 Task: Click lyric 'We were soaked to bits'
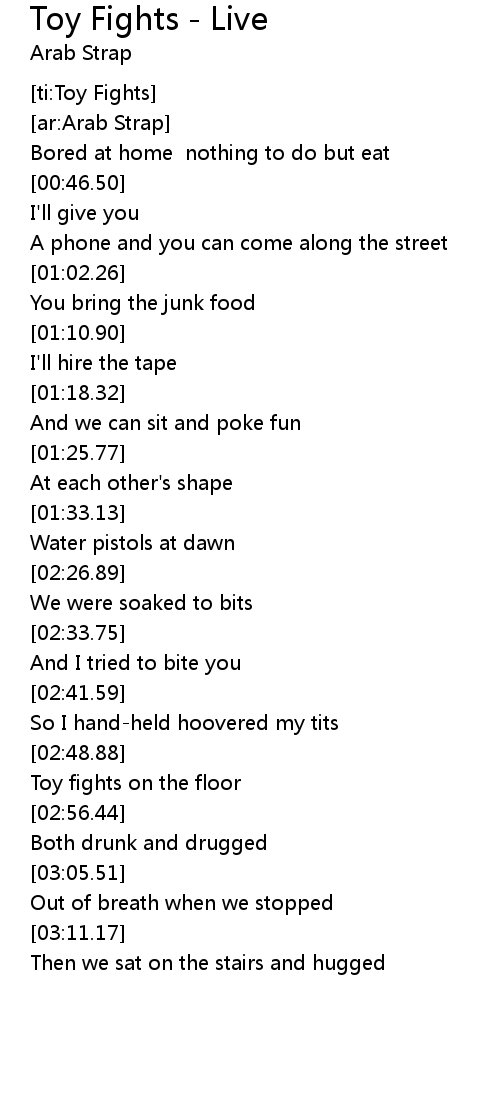click(141, 603)
